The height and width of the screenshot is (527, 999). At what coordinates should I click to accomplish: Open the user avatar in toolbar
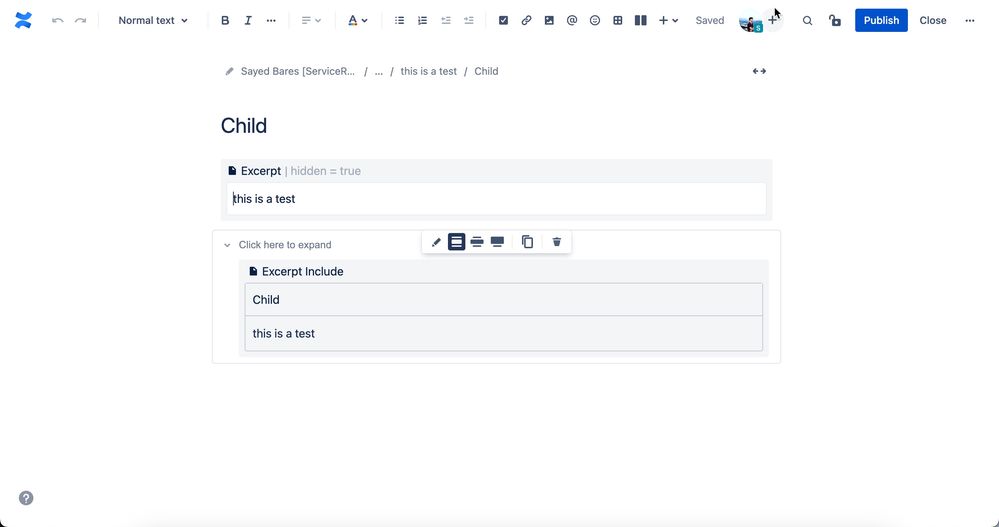pyautogui.click(x=750, y=22)
